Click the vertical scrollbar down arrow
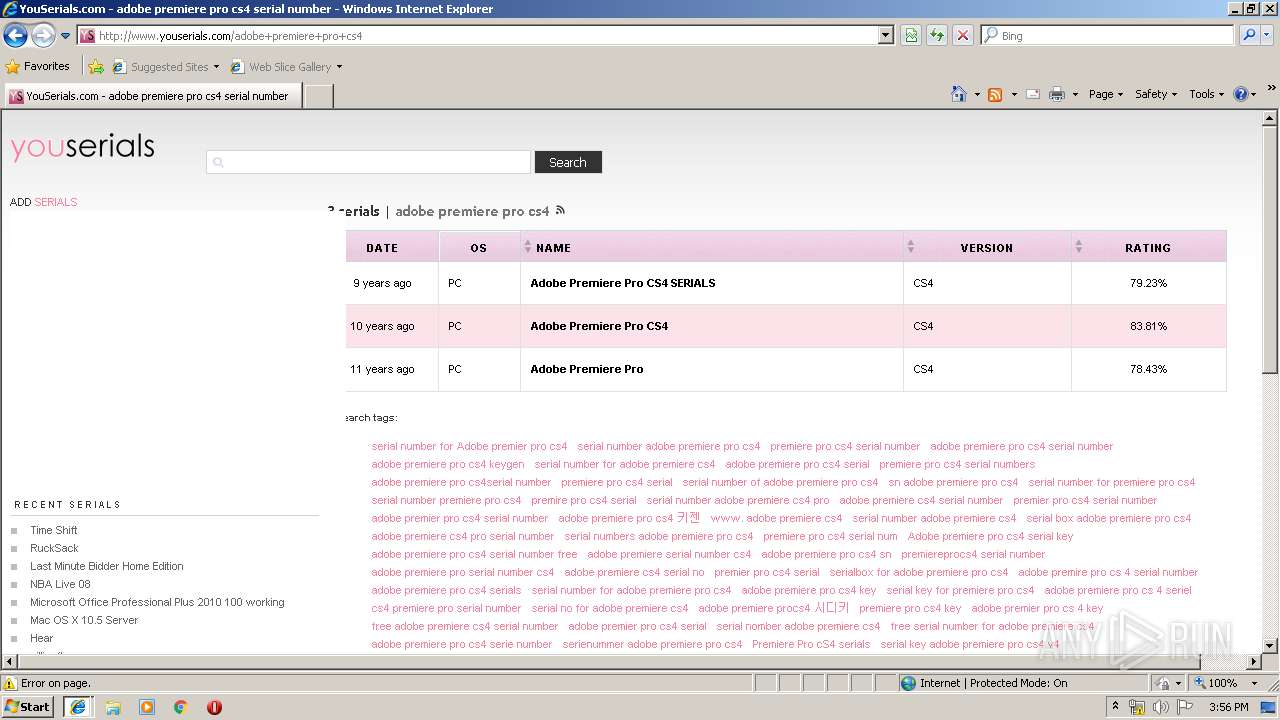Viewport: 1280px width, 720px height. point(1270,645)
